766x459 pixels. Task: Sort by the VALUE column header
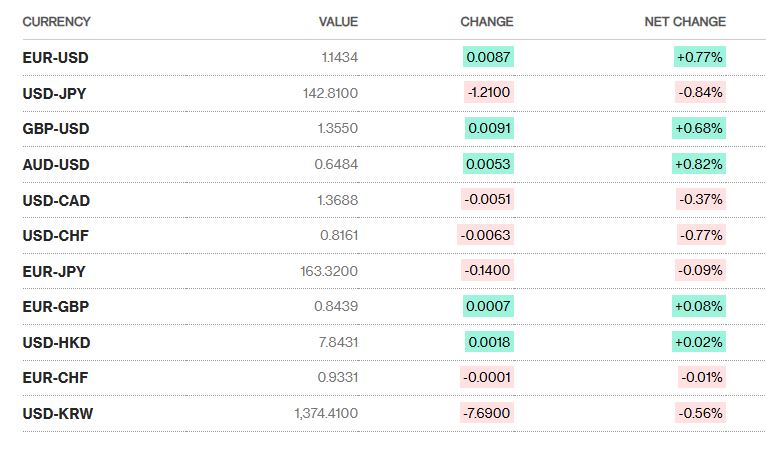[x=337, y=22]
